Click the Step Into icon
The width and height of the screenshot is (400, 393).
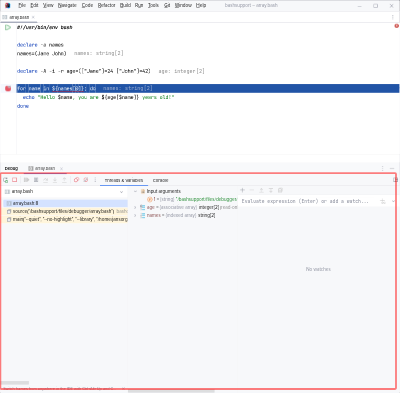point(55,180)
